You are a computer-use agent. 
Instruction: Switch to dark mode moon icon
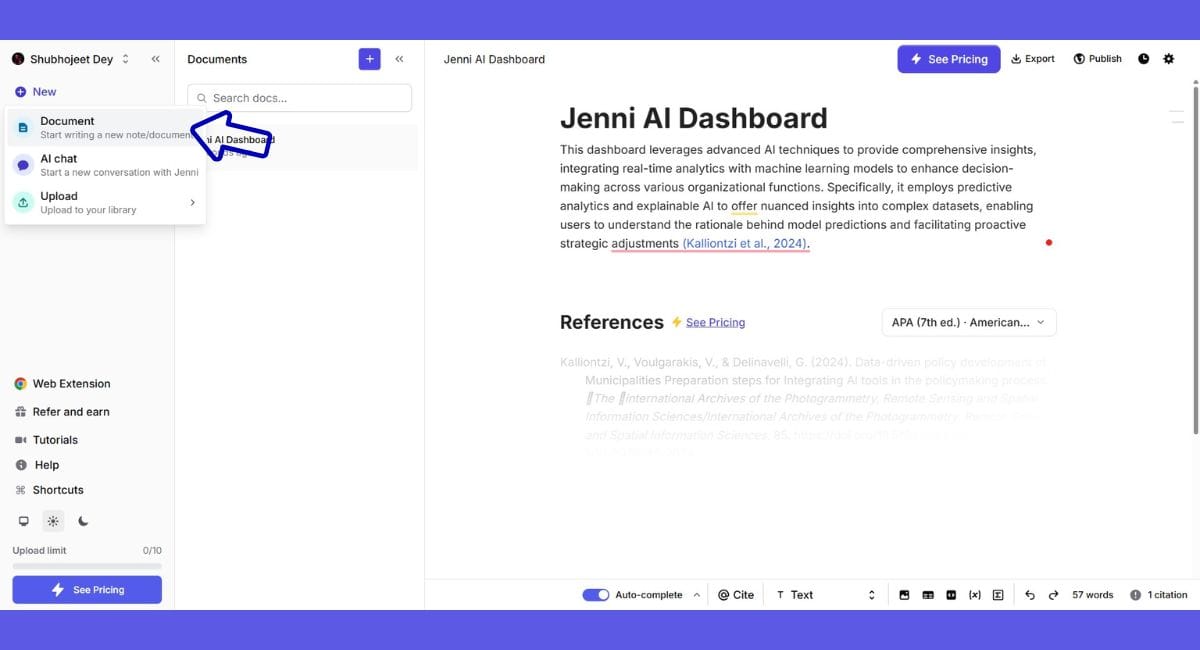pyautogui.click(x=83, y=521)
